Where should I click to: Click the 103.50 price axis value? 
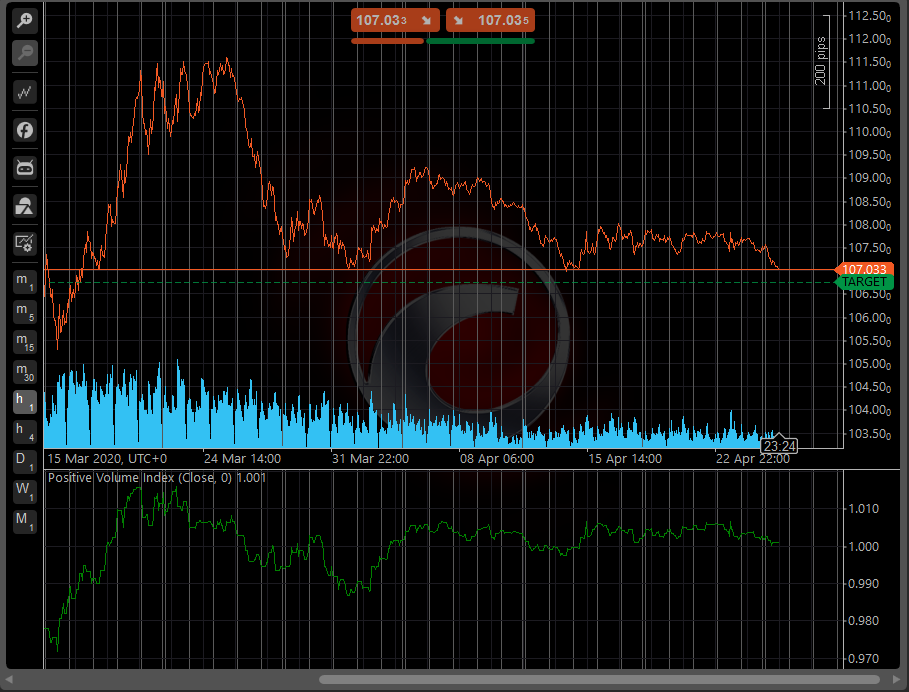click(x=869, y=434)
